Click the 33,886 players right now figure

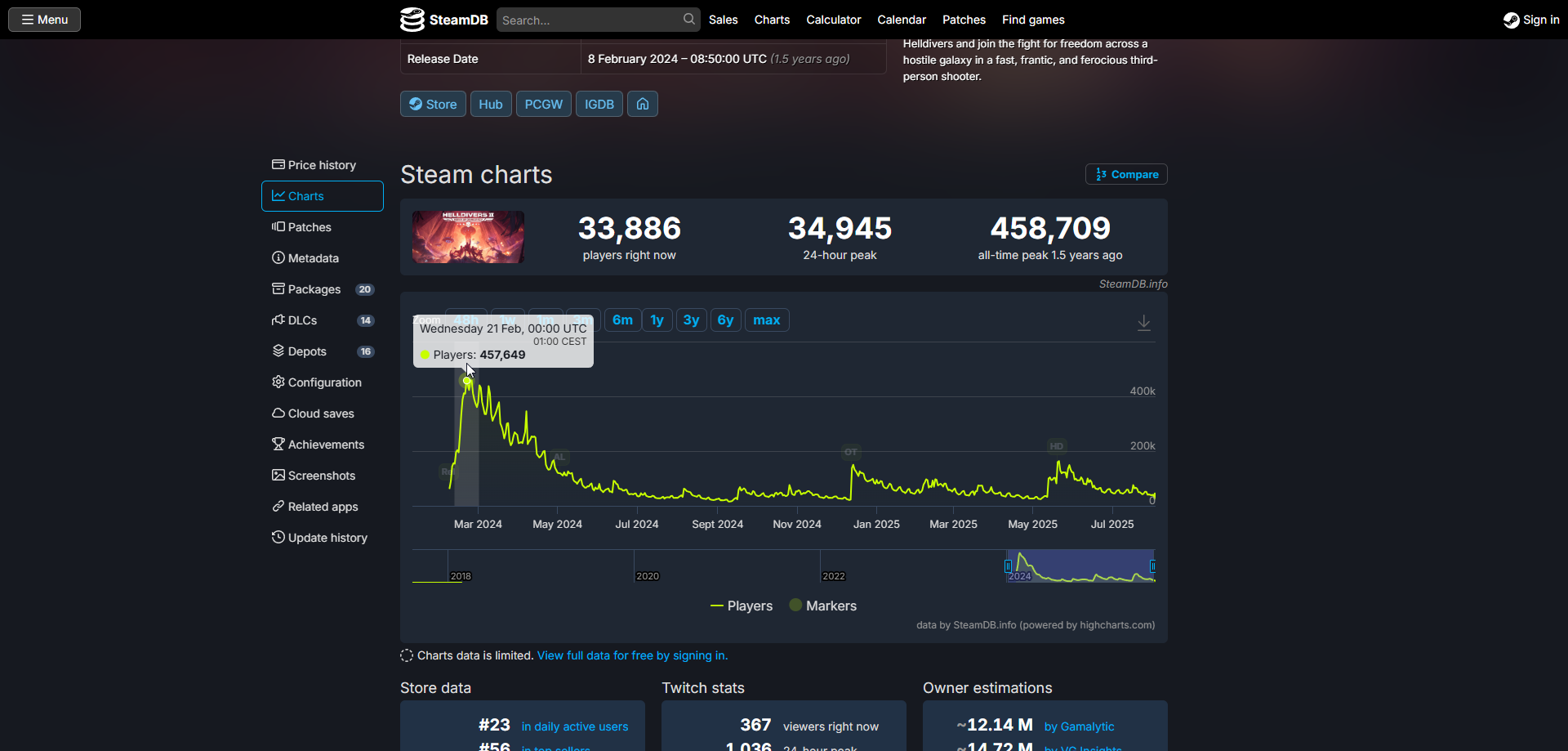point(630,228)
